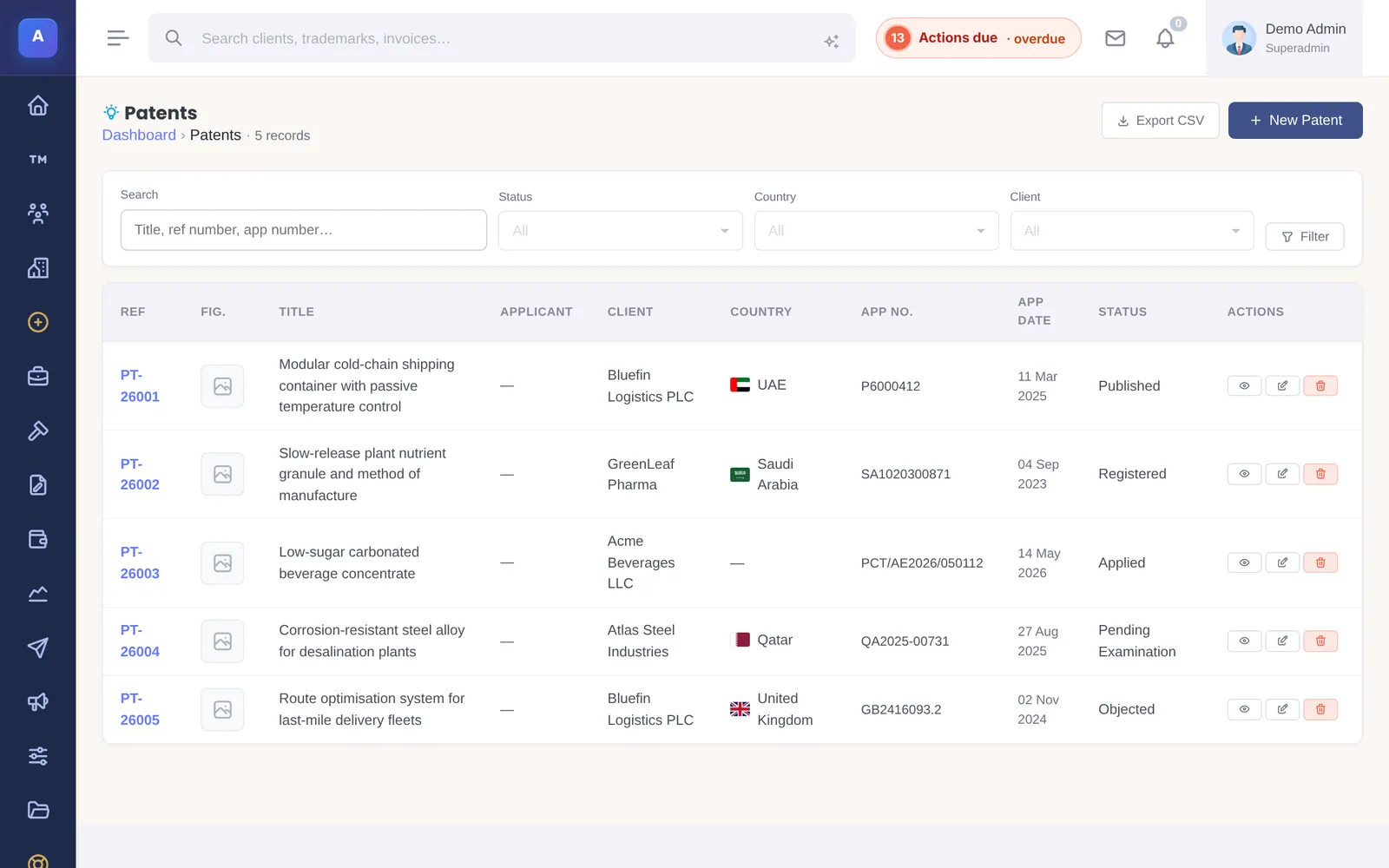Image resolution: width=1389 pixels, height=868 pixels.
Task: Edit patent PT-26005 with pencil icon
Action: pyautogui.click(x=1282, y=709)
